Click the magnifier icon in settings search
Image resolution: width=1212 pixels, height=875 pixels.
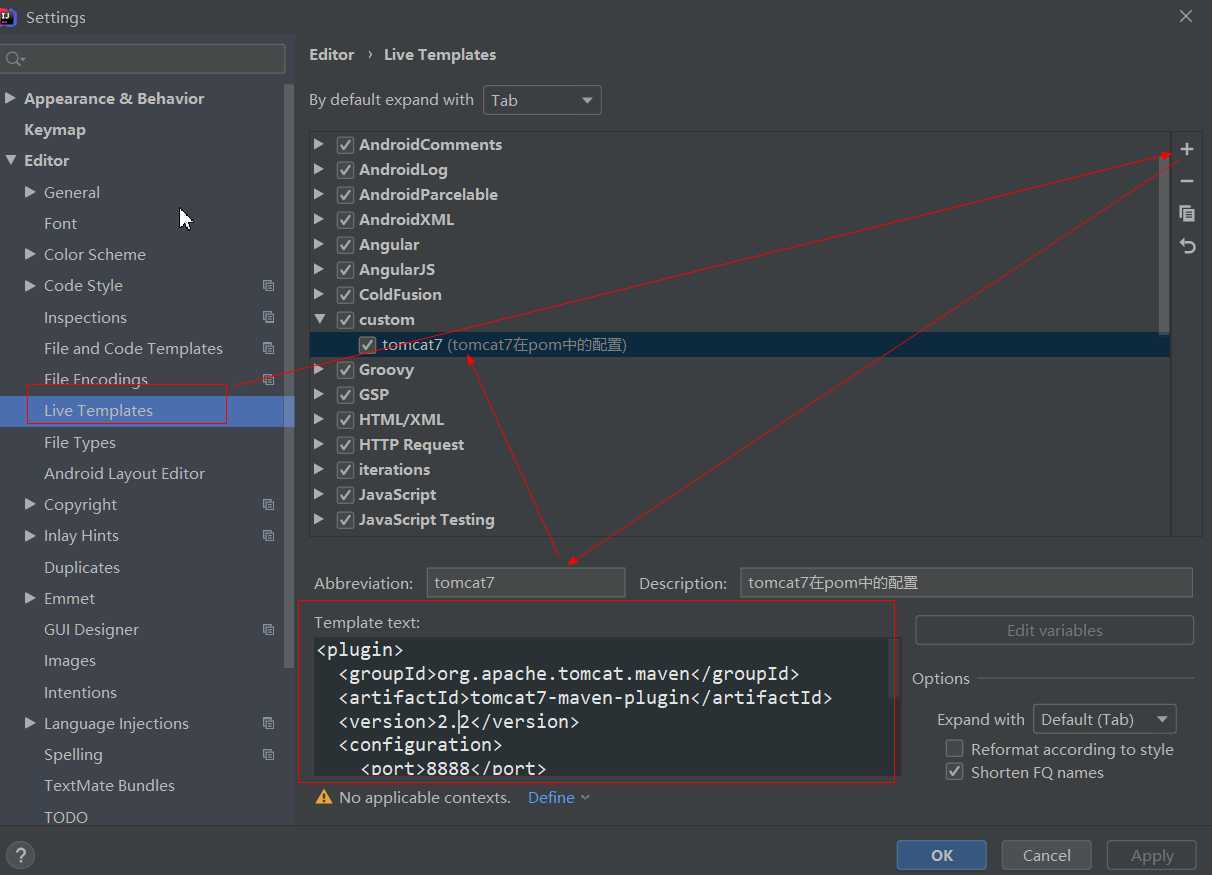point(14,59)
